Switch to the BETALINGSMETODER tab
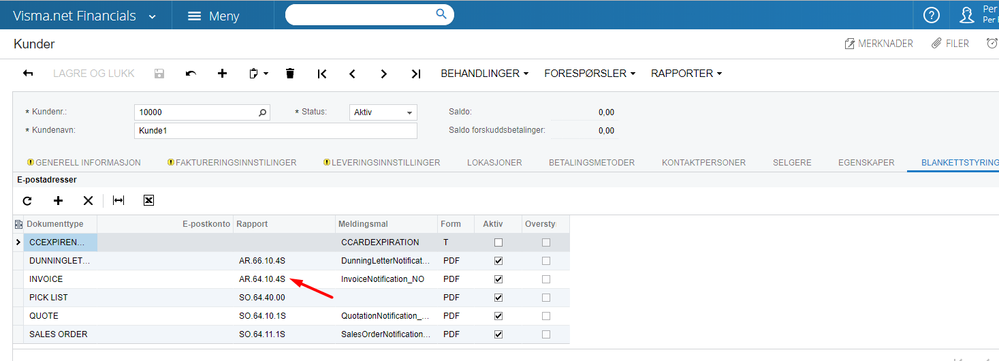999x361 pixels. click(591, 162)
